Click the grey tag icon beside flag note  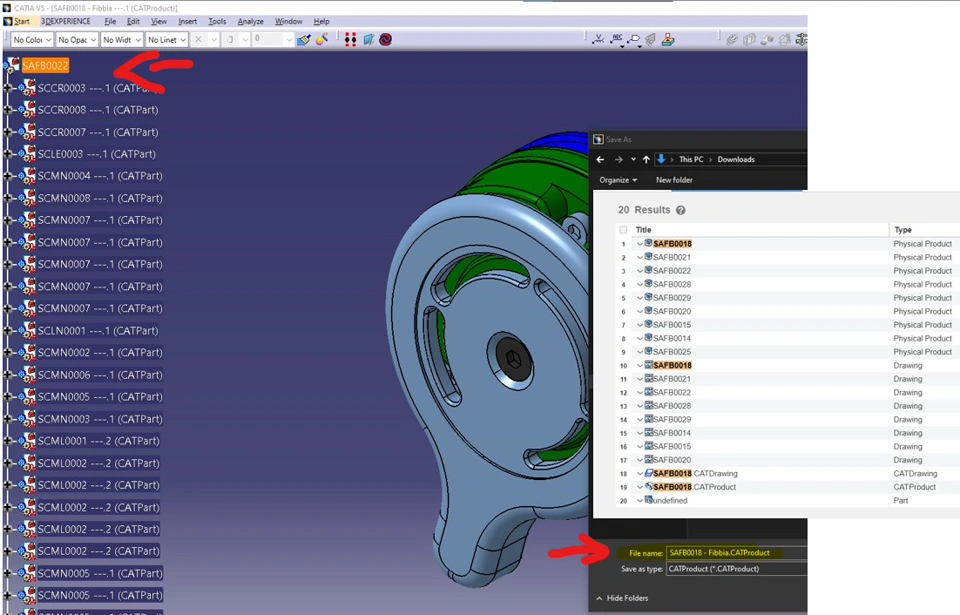click(651, 40)
